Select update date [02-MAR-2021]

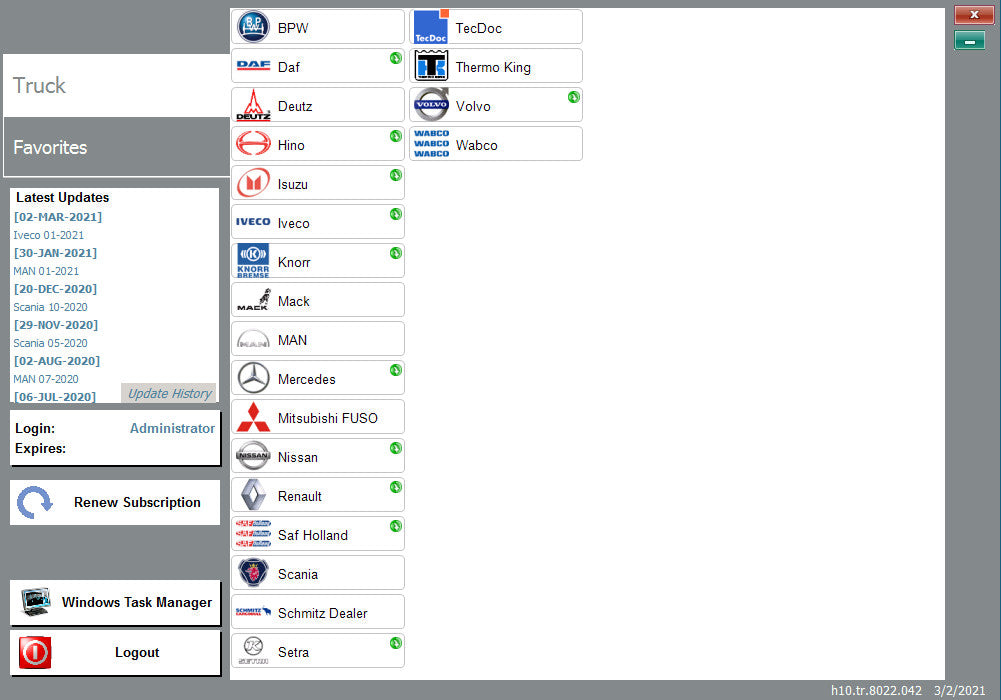coord(58,217)
